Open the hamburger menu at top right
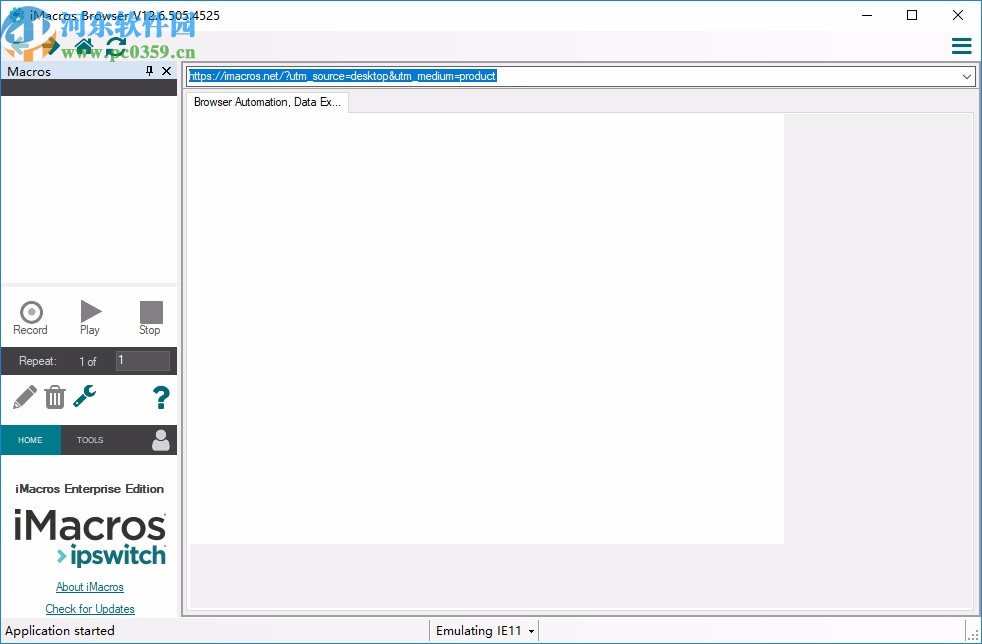982x644 pixels. click(x=961, y=46)
